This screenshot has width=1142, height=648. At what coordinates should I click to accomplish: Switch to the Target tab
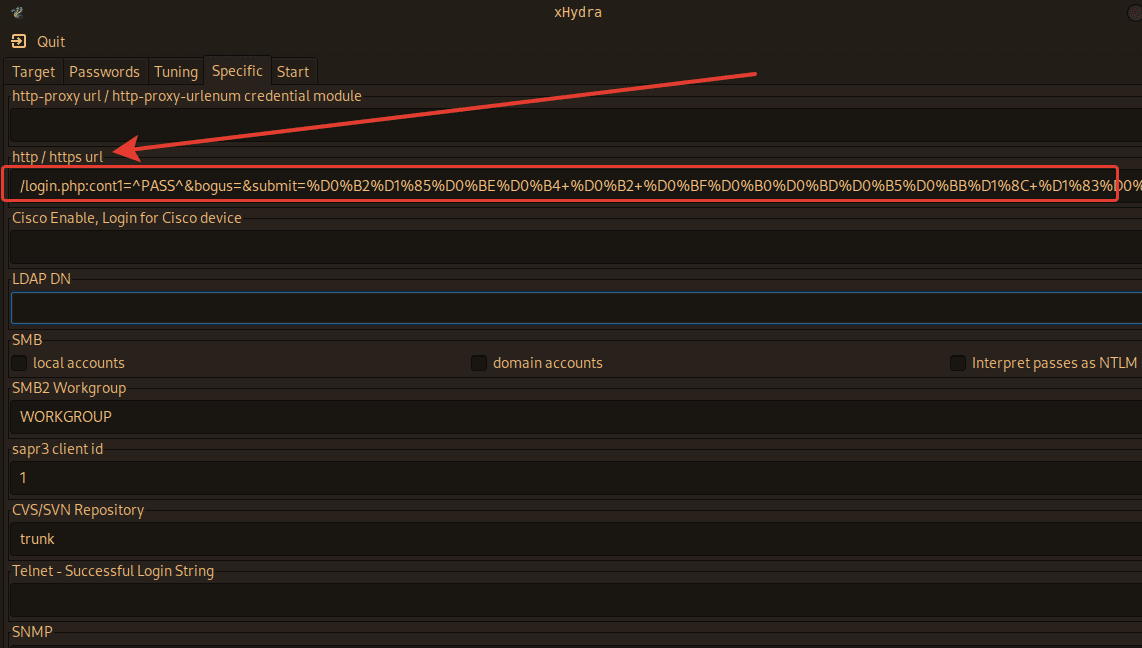click(x=33, y=72)
